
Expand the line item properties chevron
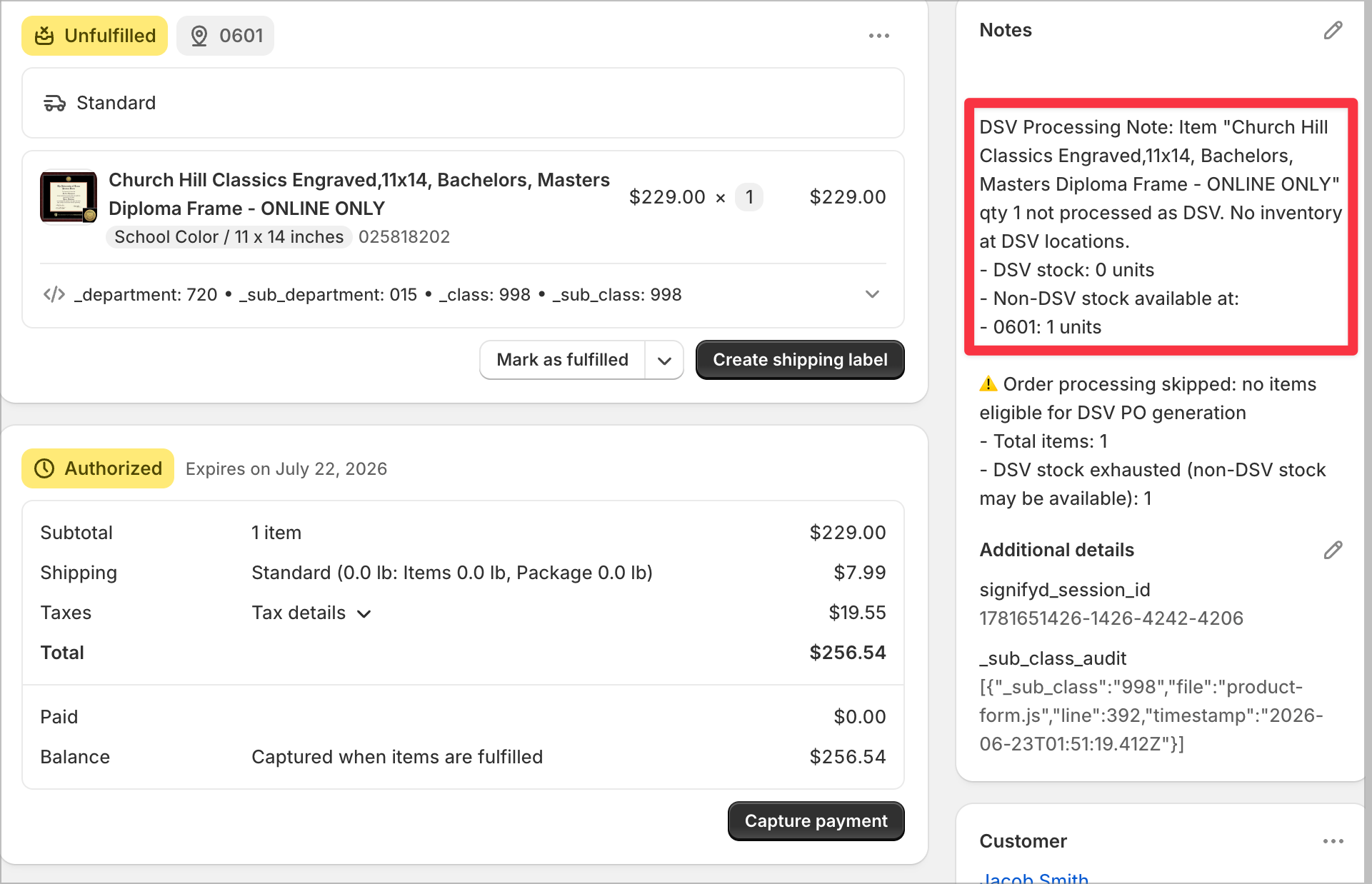pos(872,294)
